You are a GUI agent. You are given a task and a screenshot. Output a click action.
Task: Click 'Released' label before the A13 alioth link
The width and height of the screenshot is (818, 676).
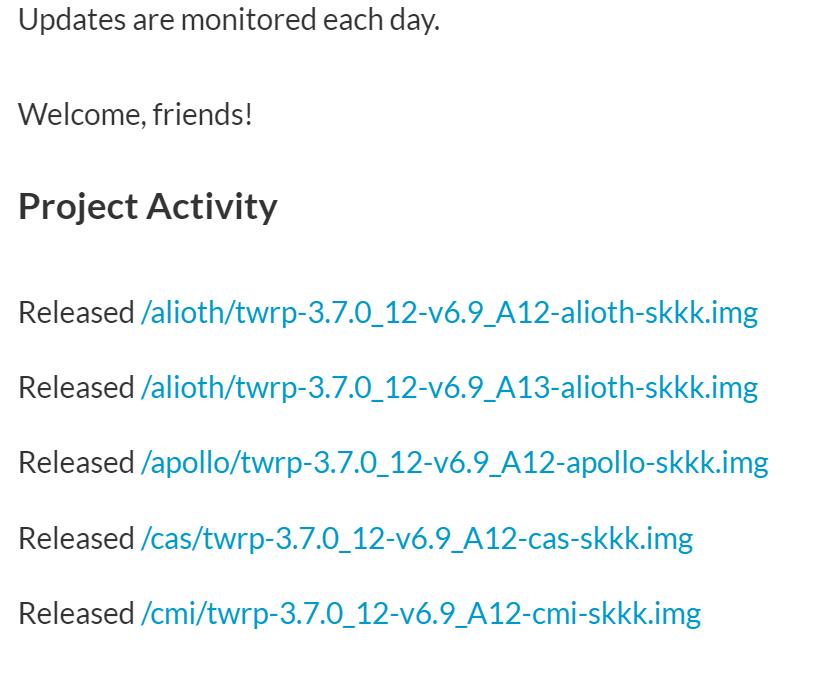click(77, 388)
